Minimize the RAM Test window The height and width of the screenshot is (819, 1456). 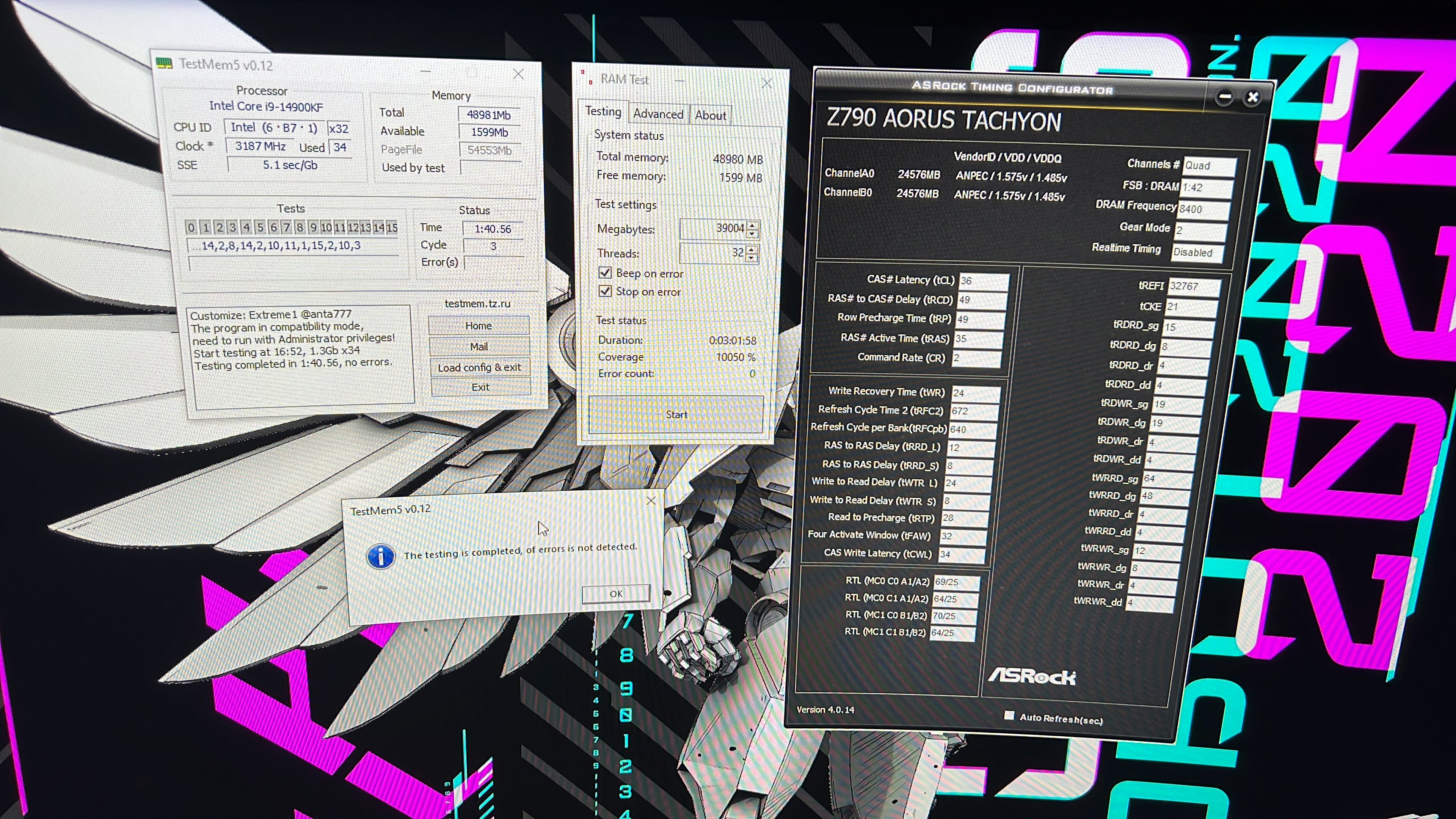click(680, 81)
